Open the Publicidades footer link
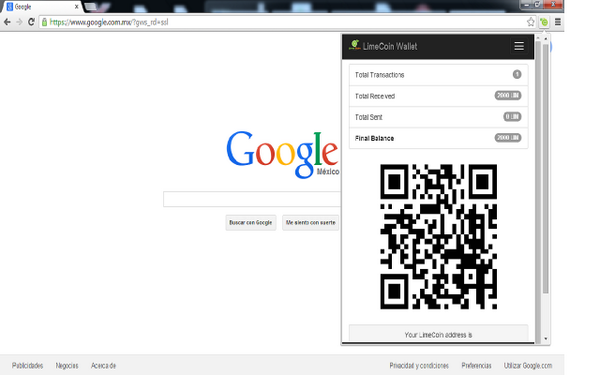The height and width of the screenshot is (375, 600). pyautogui.click(x=27, y=366)
